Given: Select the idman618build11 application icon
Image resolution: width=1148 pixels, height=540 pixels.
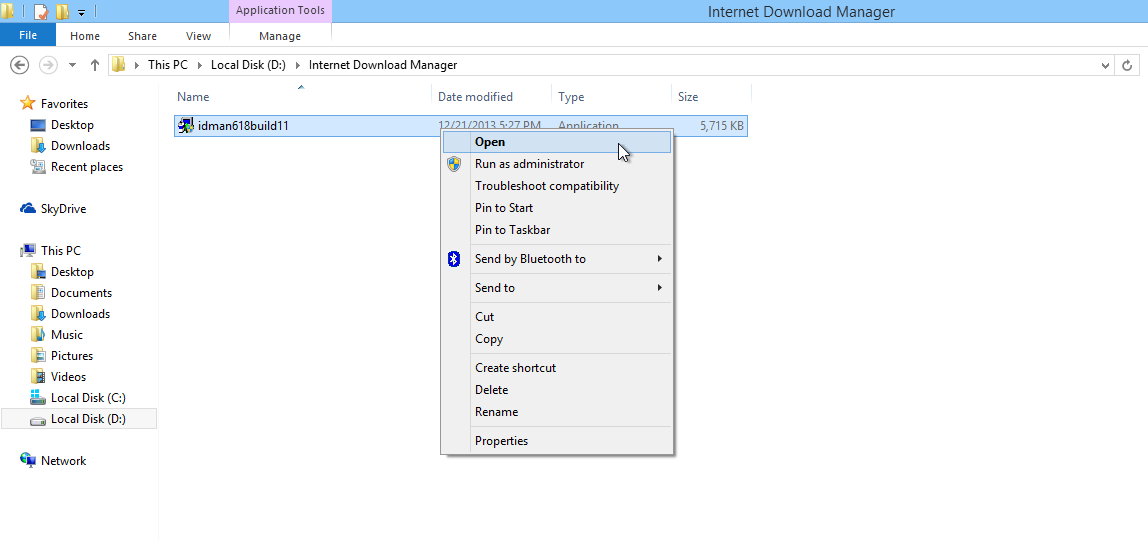Looking at the screenshot, I should 186,126.
